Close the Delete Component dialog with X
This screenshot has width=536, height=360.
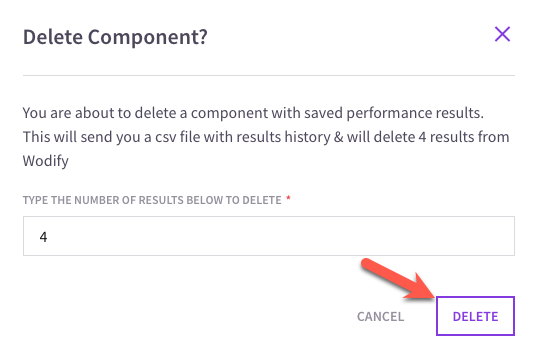[x=502, y=35]
